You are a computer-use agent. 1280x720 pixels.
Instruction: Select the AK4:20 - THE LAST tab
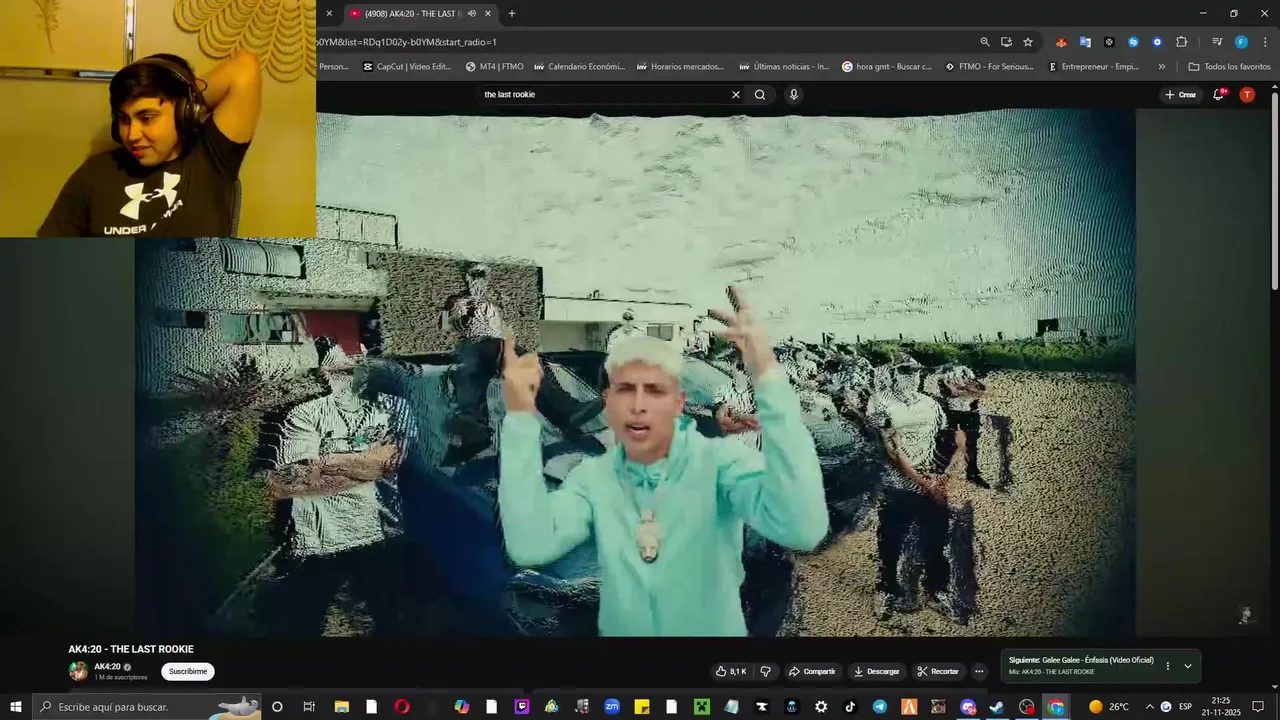coord(420,14)
